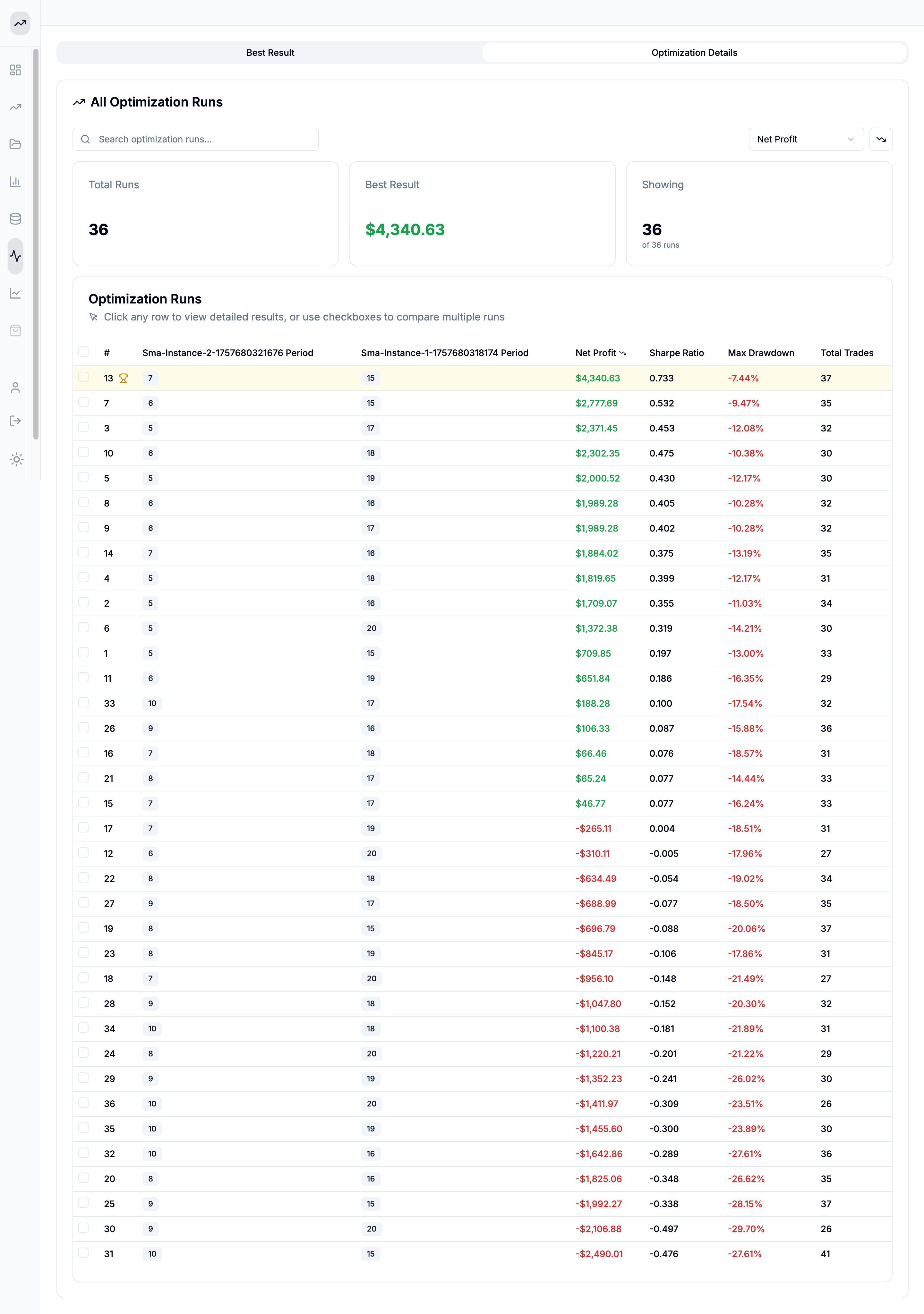Click the Sharpe Ratio column header

tap(676, 353)
